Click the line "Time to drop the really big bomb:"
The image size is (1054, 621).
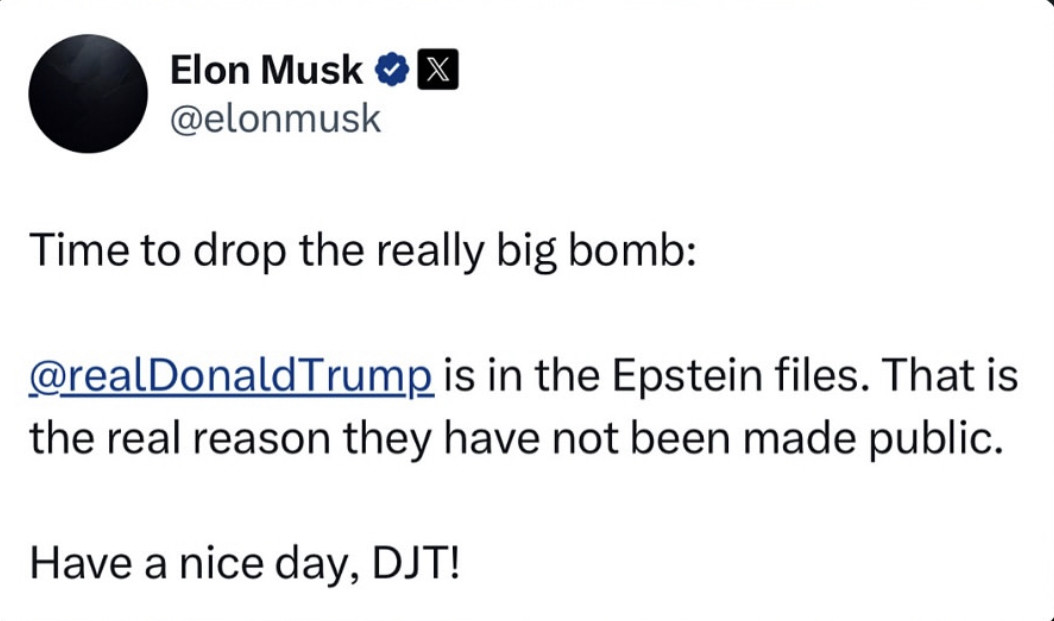click(360, 252)
